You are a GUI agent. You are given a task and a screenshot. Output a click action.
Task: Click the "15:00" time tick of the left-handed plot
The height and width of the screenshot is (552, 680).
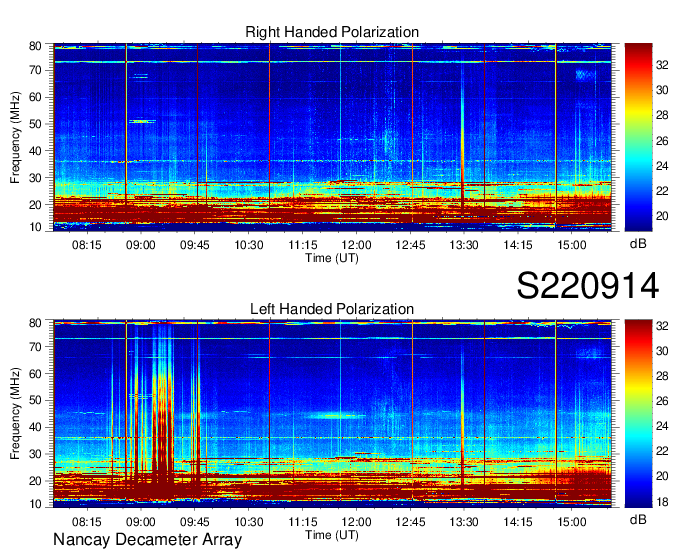pyautogui.click(x=572, y=522)
